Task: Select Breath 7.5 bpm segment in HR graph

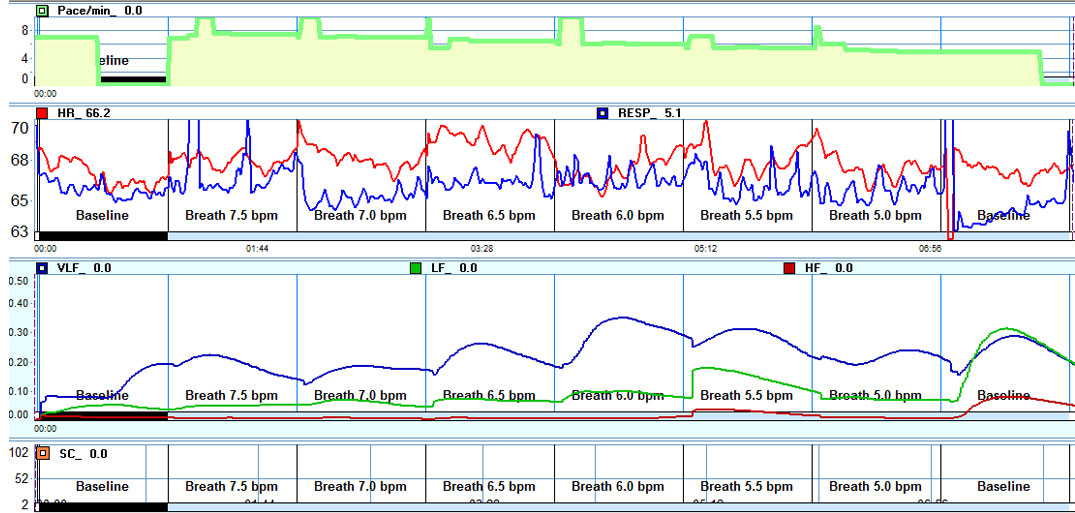Action: pos(232,215)
